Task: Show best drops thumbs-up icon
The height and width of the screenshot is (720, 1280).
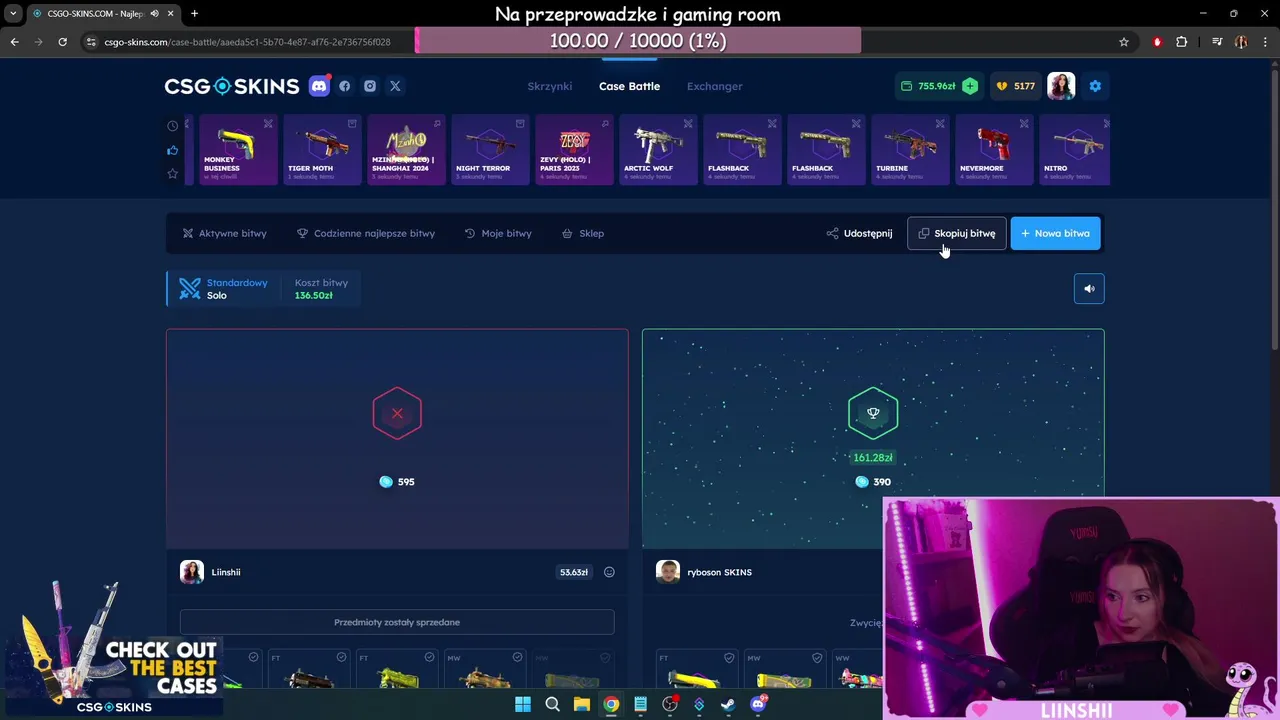Action: pyautogui.click(x=173, y=150)
